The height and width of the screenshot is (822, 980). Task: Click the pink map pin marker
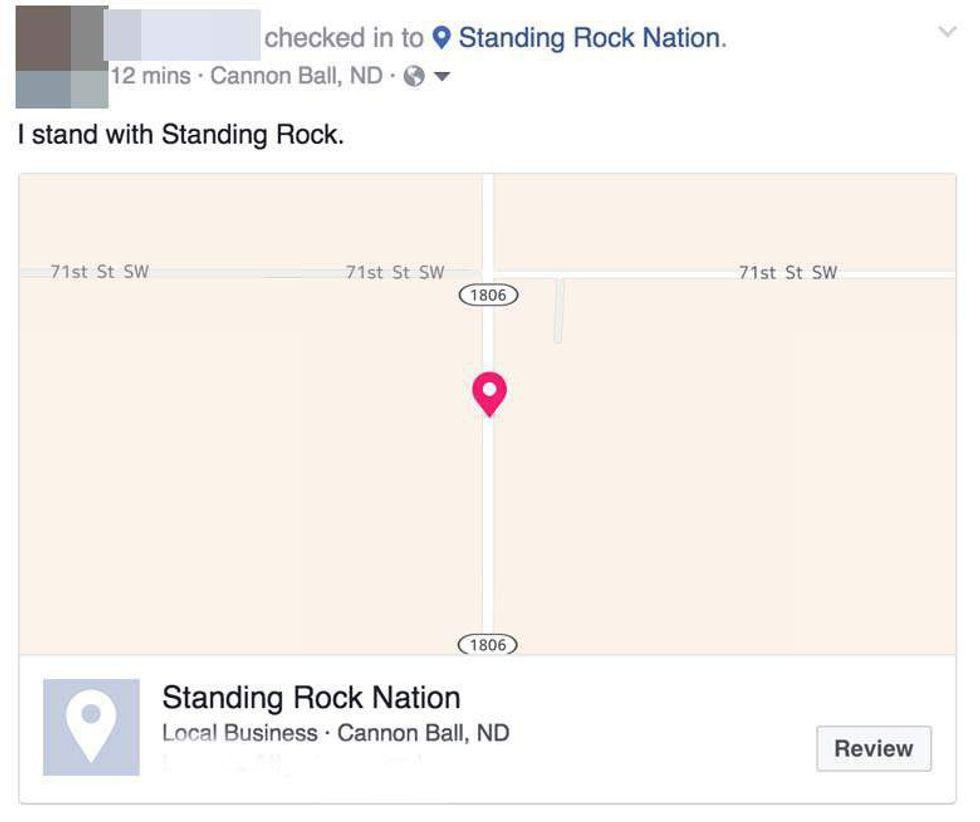(x=489, y=392)
